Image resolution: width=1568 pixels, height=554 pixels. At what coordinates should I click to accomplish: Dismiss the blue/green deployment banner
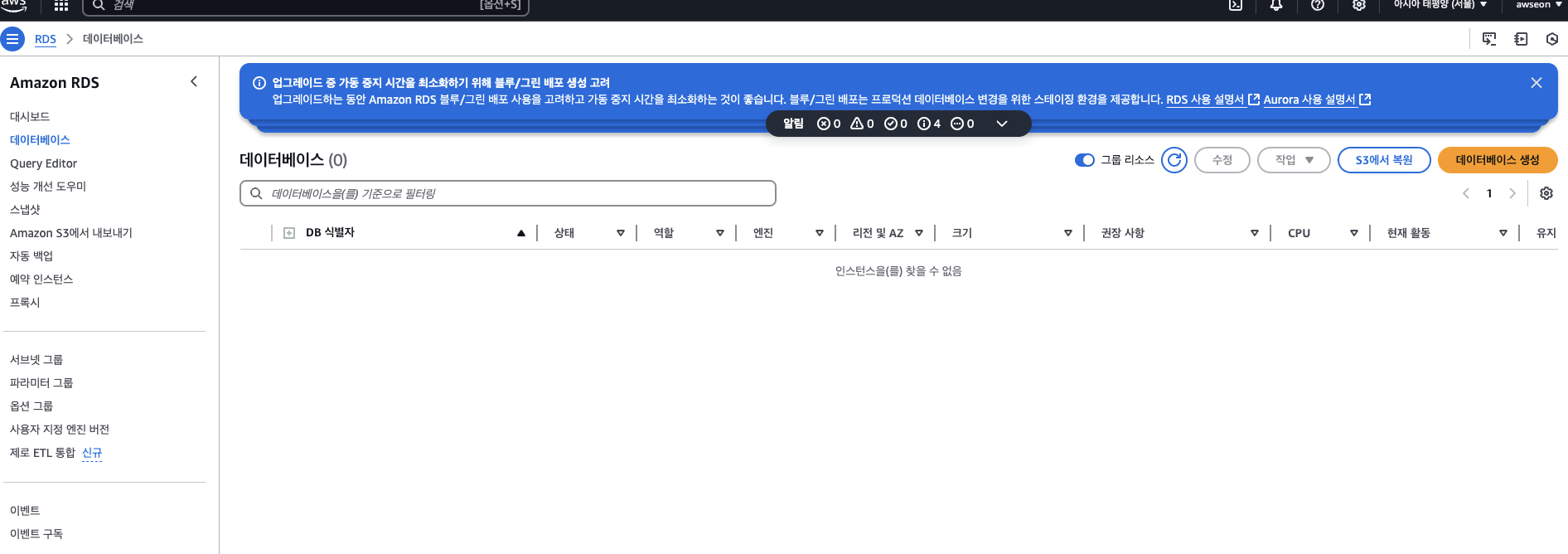1537,83
